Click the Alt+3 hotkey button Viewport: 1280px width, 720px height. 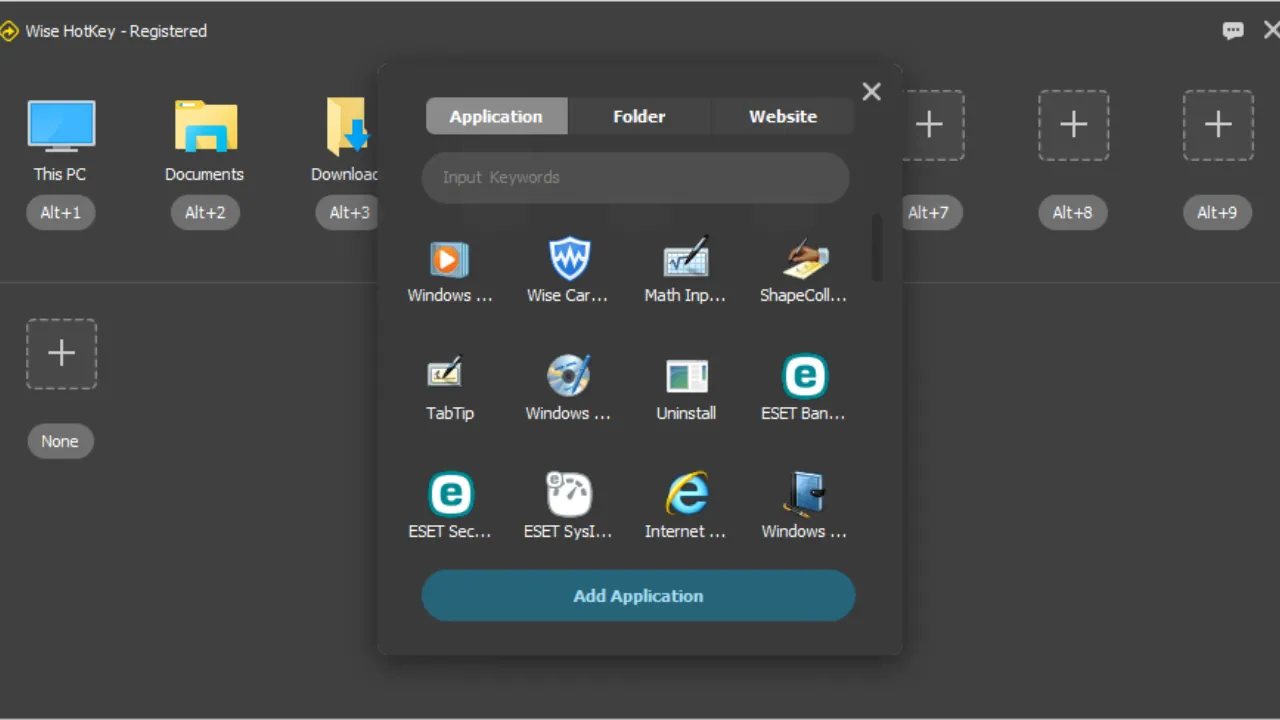pyautogui.click(x=349, y=212)
